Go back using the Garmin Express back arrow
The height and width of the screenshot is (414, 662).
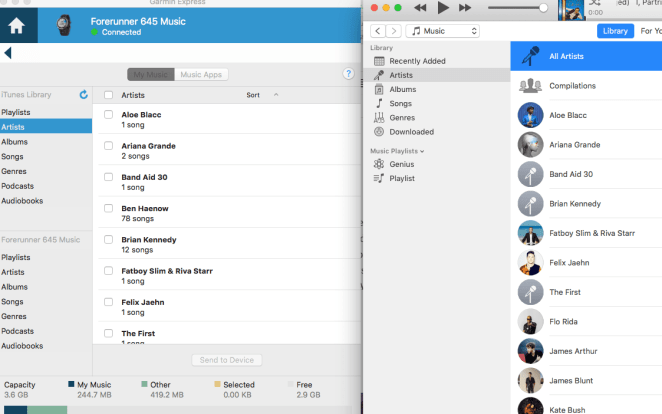(8, 53)
